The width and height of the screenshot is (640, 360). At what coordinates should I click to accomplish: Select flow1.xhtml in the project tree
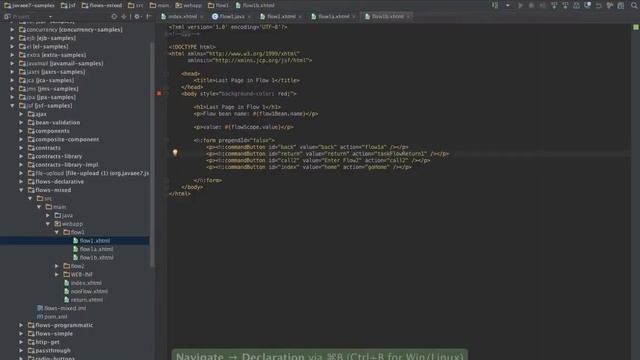pyautogui.click(x=74, y=241)
